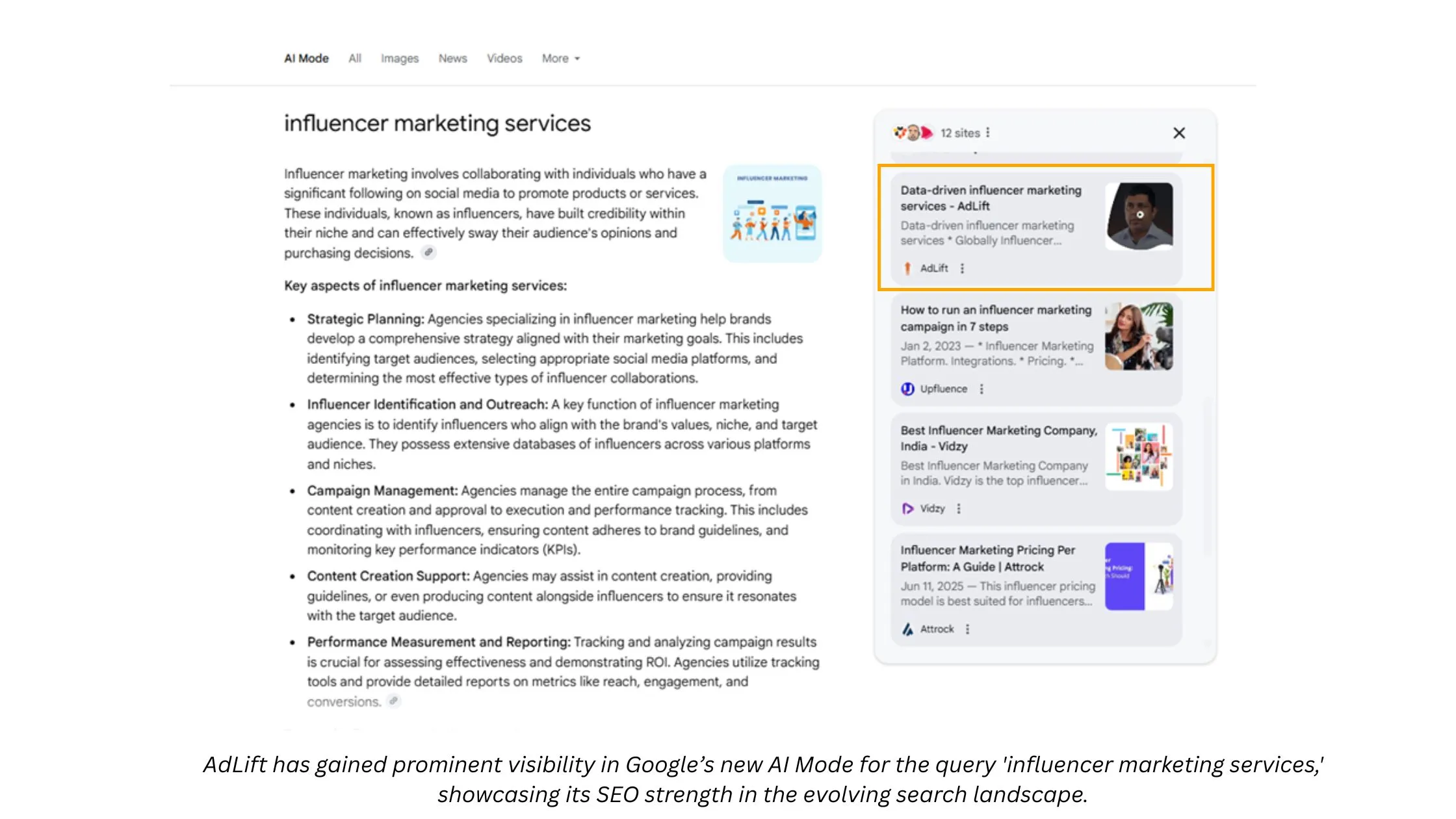Close the 12 sites panel
Viewport: 1456px width, 819px height.
coord(1179,133)
